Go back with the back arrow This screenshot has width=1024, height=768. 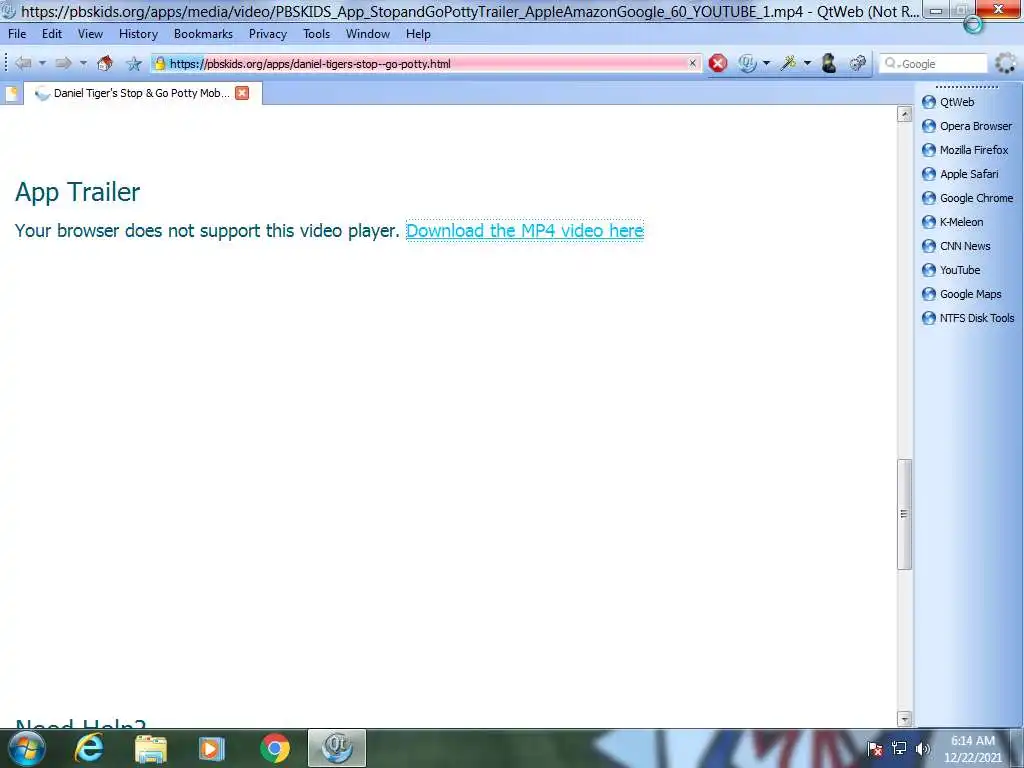click(24, 63)
